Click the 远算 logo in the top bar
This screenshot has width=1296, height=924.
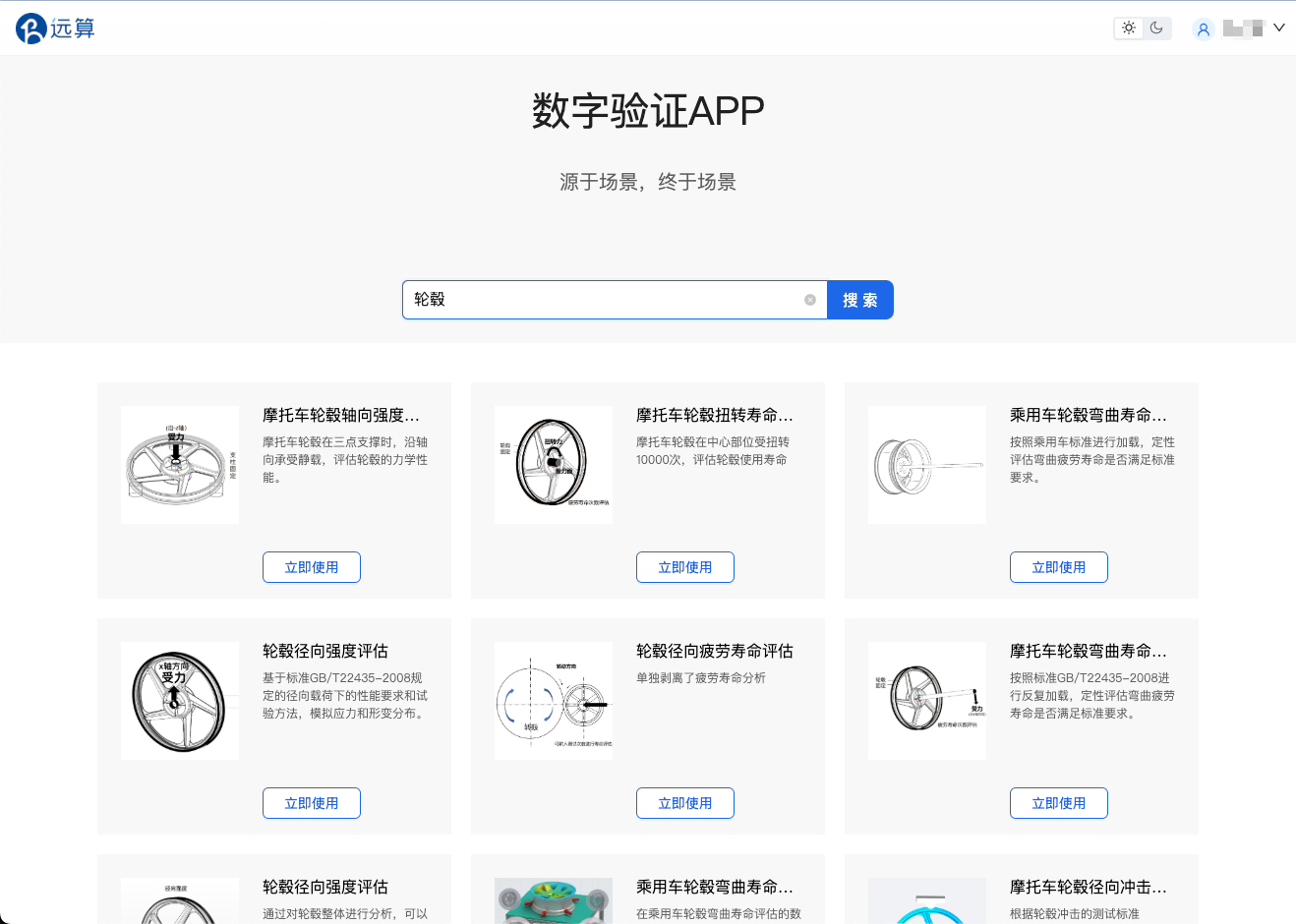(x=54, y=28)
